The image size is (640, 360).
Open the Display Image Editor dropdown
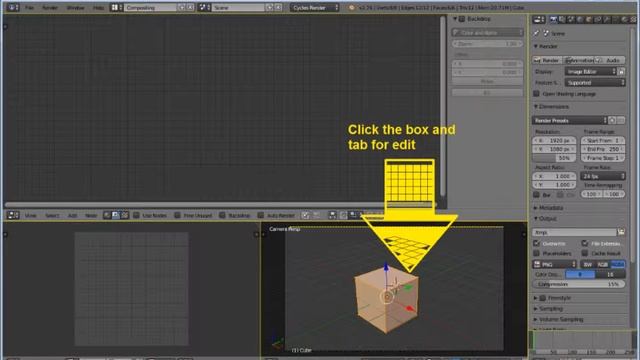point(590,72)
